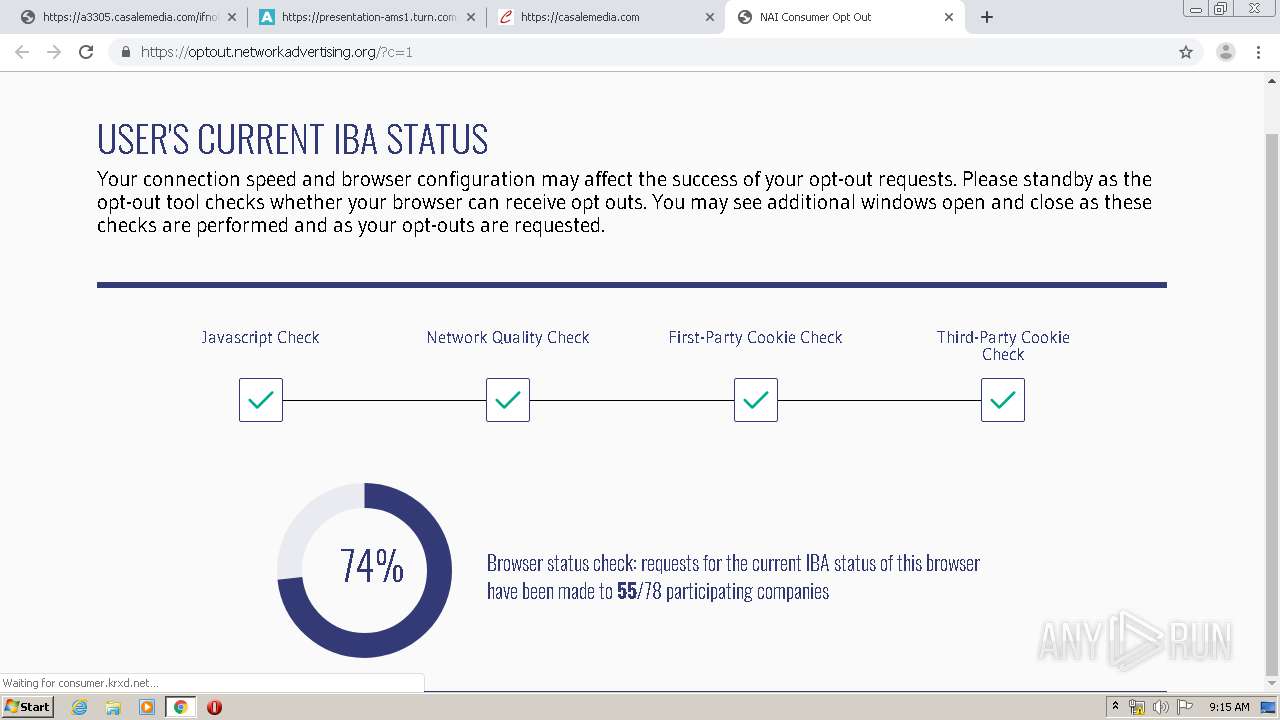1280x720 pixels.
Task: Click the "Waiting for consumer.krxd.net..." status text
Action: tap(80, 683)
